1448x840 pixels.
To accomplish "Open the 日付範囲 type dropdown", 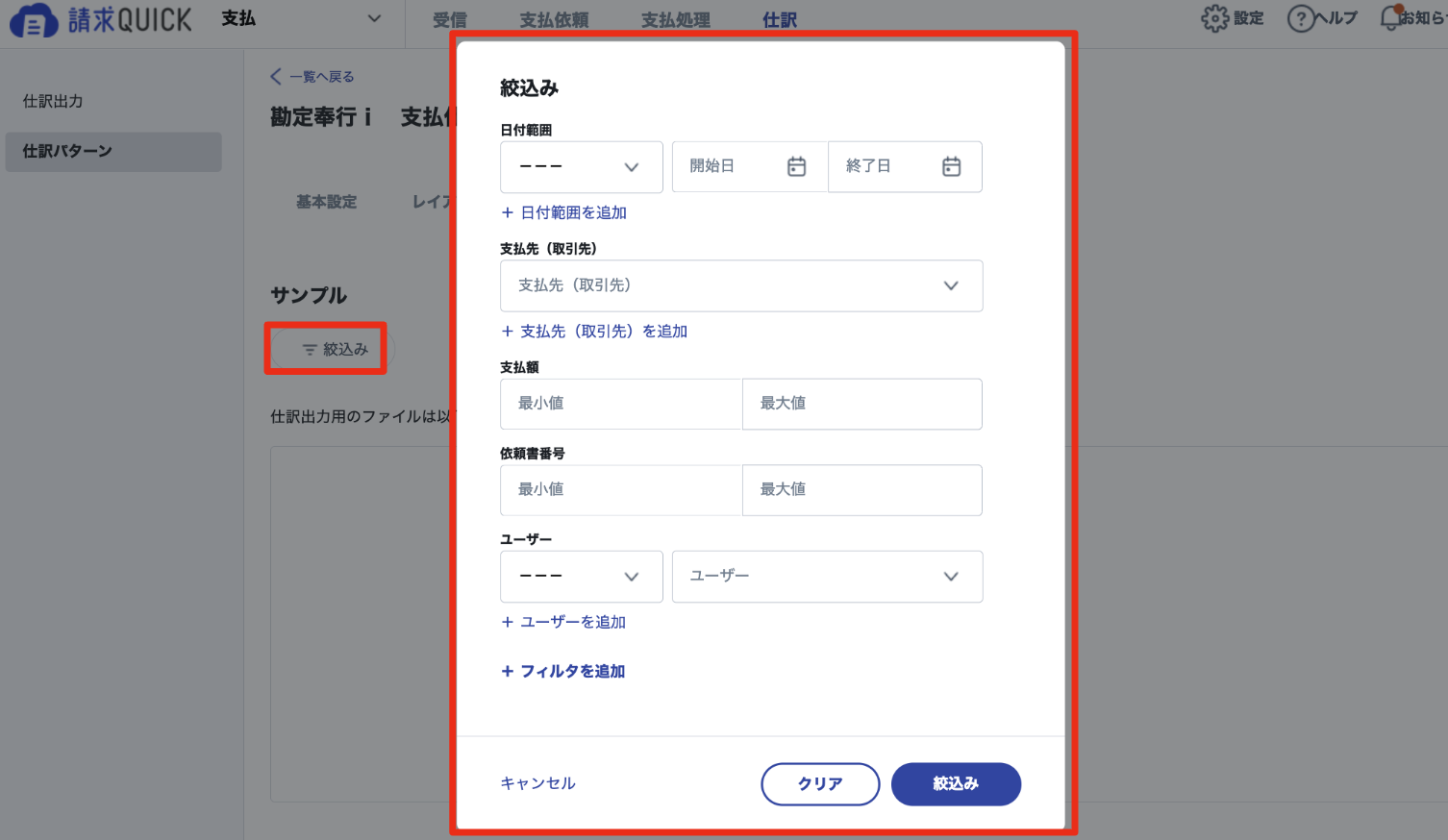I will click(x=582, y=167).
